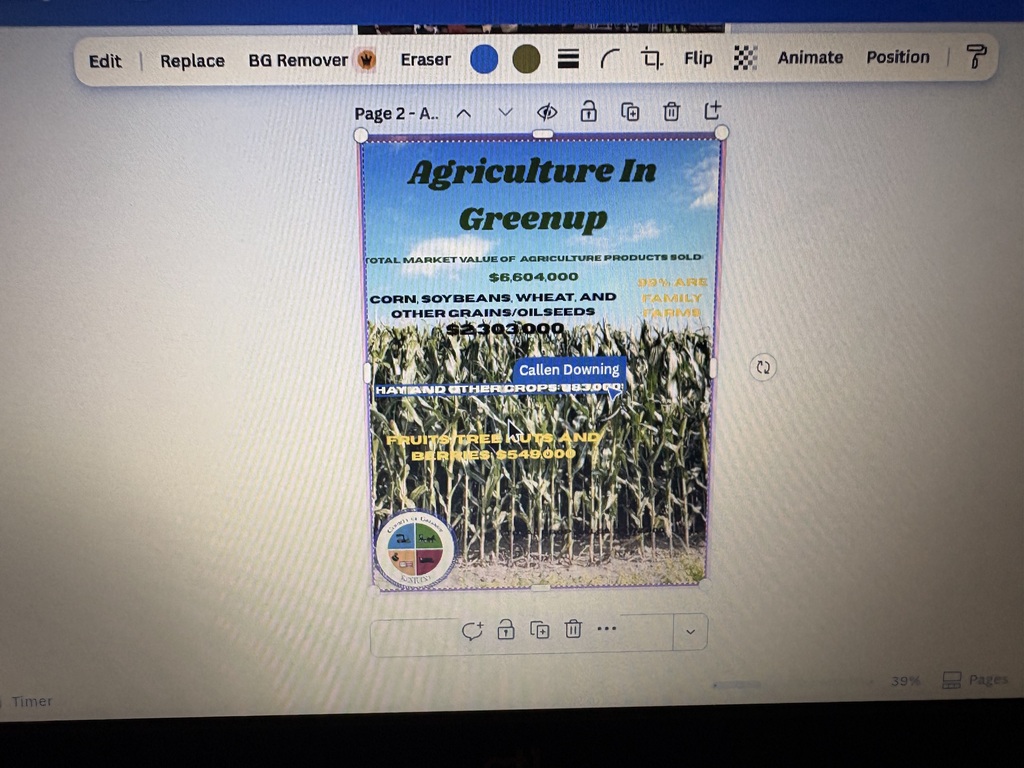Launch the BG Remover tool
Screen dimensions: 1024x768
(x=298, y=60)
